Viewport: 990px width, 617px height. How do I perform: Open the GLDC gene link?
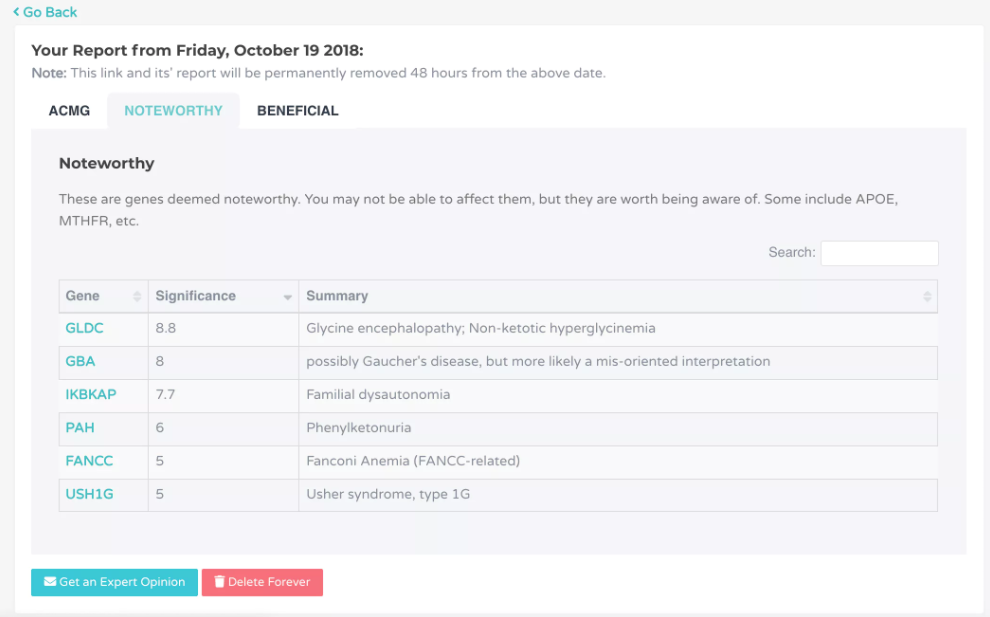pos(84,328)
